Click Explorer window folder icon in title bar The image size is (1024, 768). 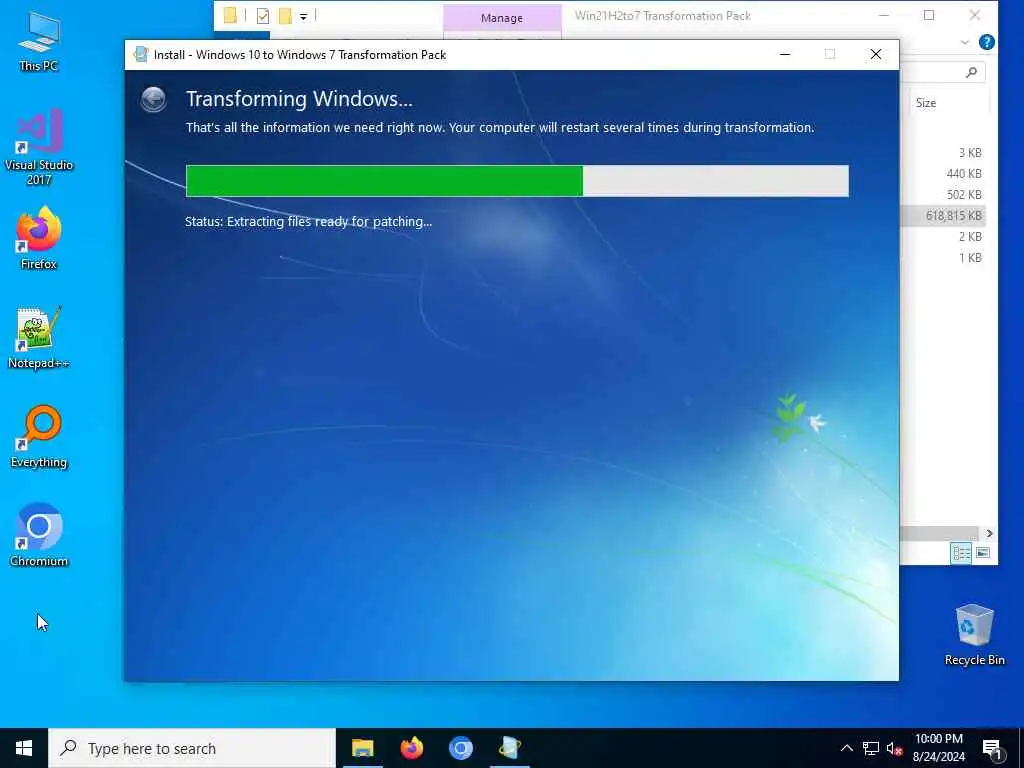[230, 15]
